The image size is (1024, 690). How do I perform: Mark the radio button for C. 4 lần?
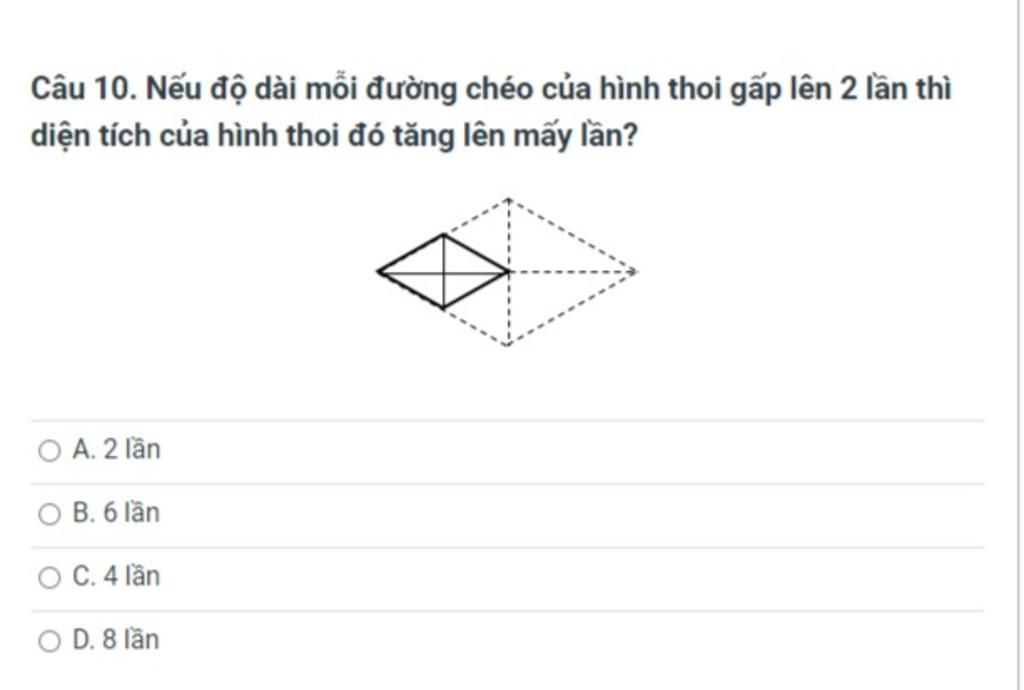coord(50,577)
